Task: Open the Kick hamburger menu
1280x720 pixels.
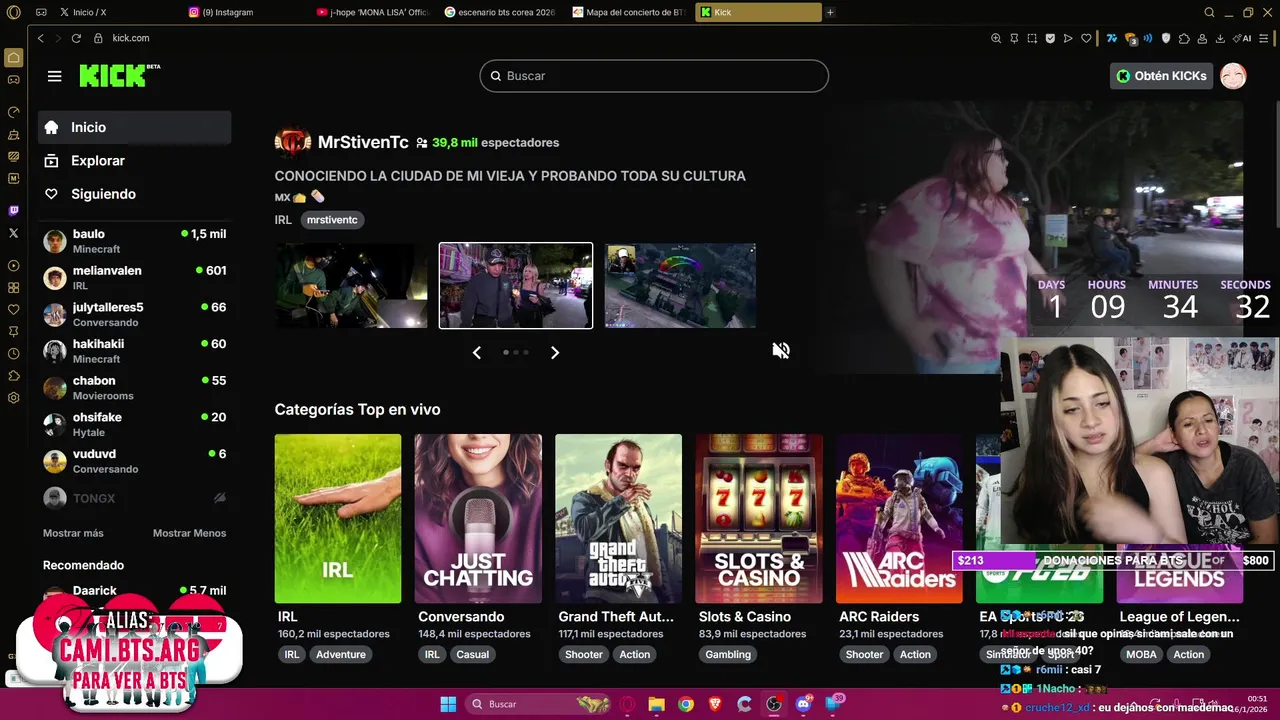Action: (54, 76)
